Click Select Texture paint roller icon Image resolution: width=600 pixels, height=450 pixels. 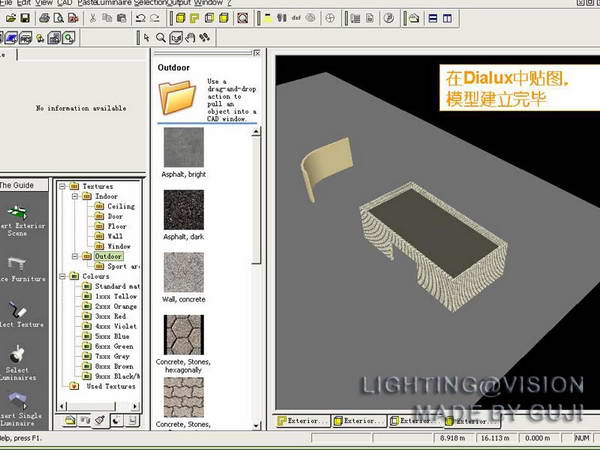click(18, 310)
